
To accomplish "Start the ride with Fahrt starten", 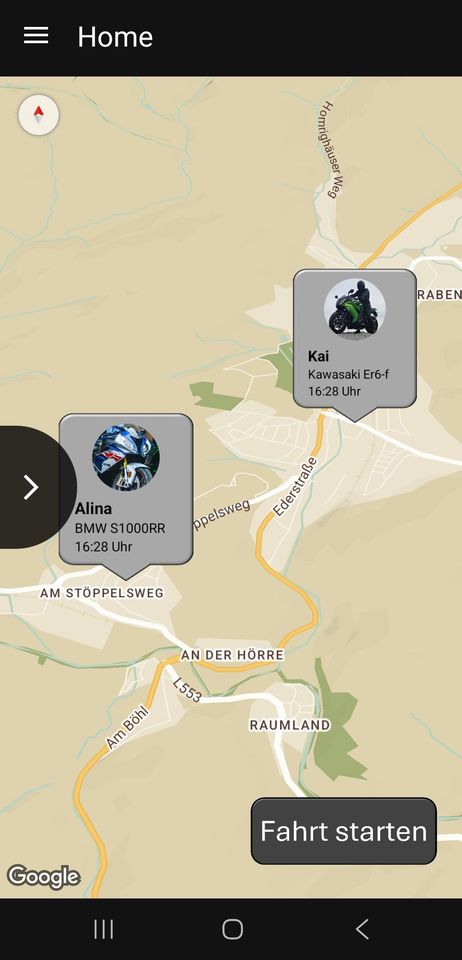I will click(x=344, y=831).
